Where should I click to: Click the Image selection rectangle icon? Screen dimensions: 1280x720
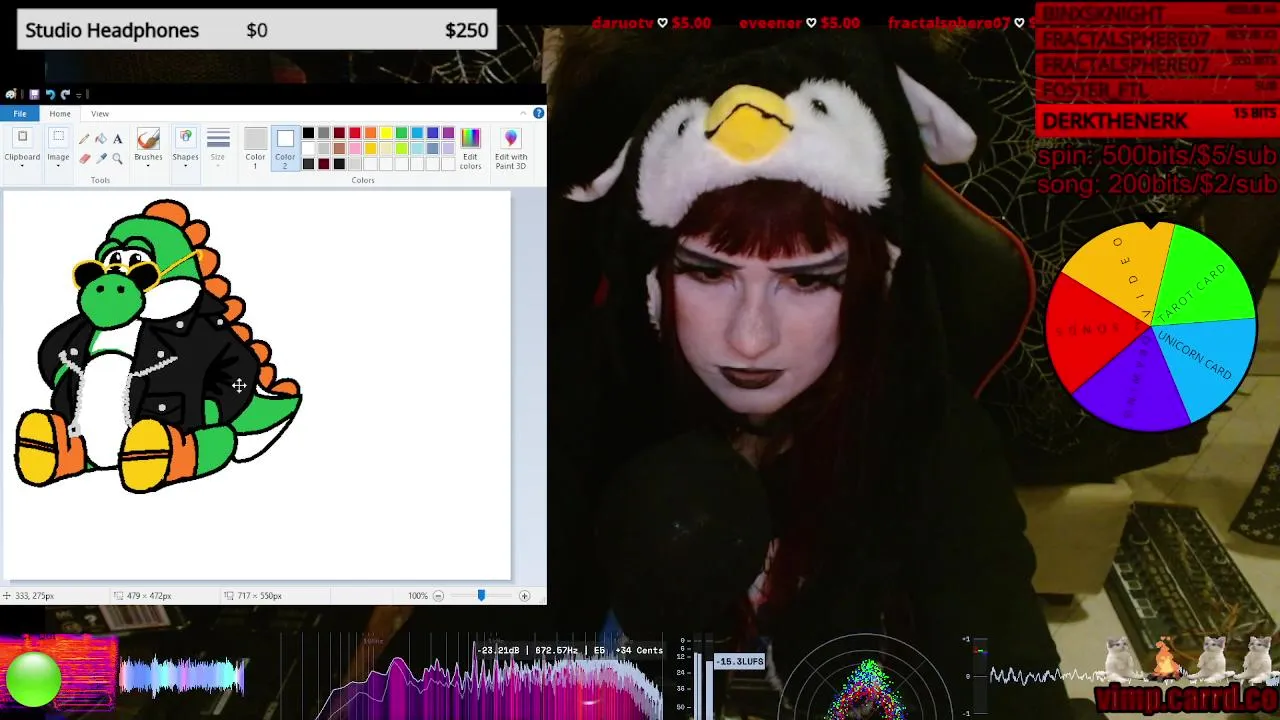(58, 137)
